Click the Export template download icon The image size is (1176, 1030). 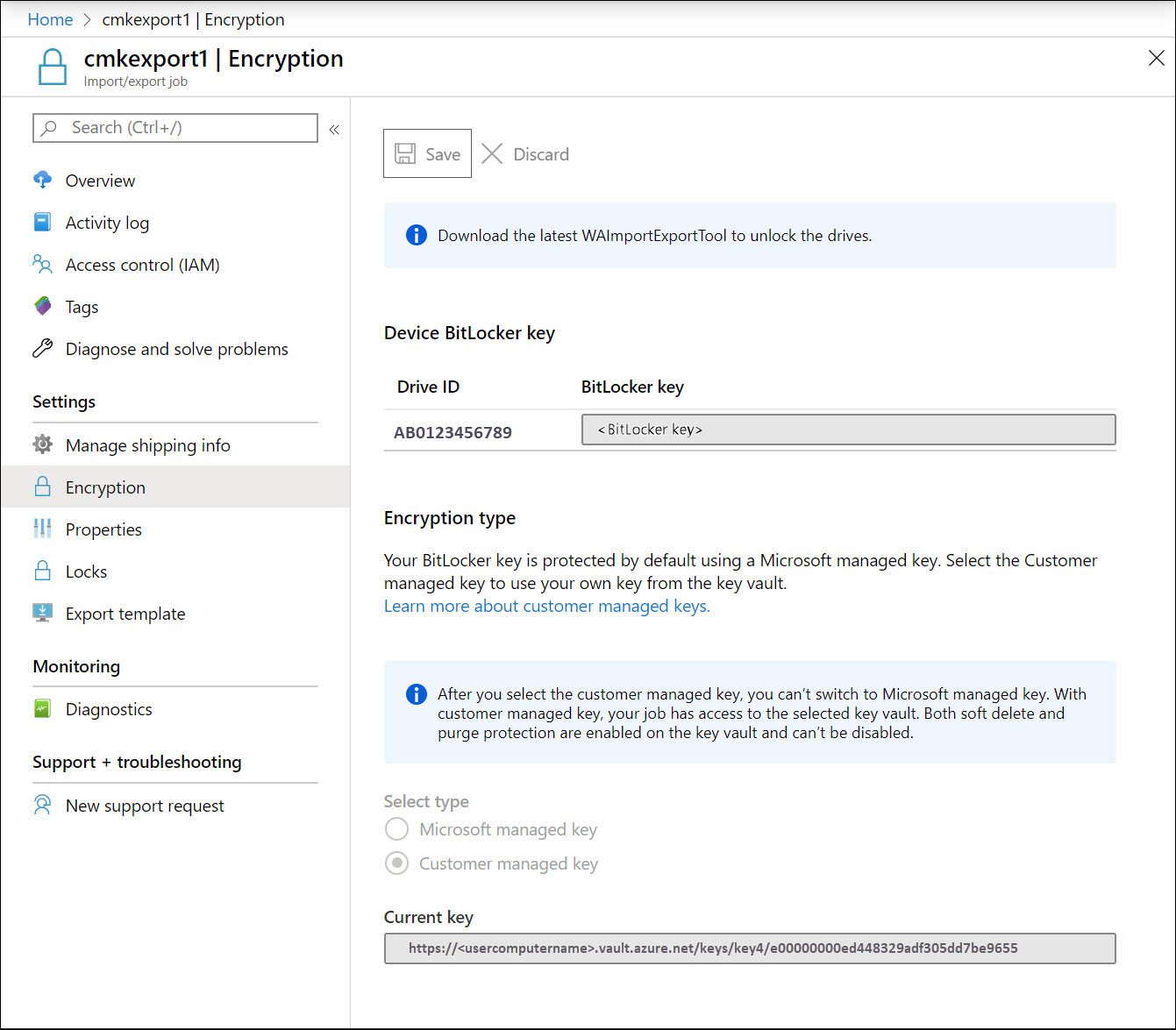(42, 613)
